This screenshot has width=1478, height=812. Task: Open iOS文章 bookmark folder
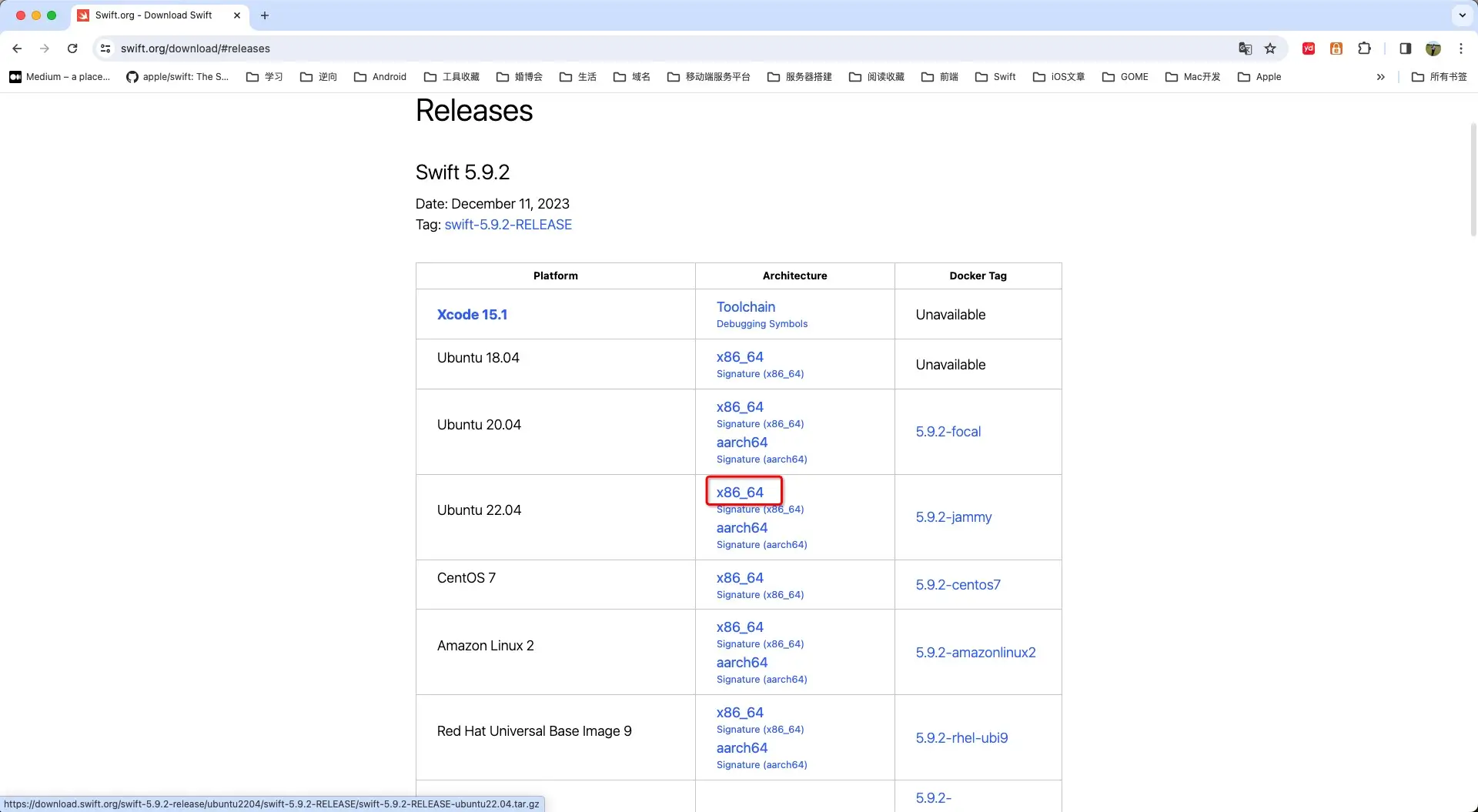click(1058, 77)
